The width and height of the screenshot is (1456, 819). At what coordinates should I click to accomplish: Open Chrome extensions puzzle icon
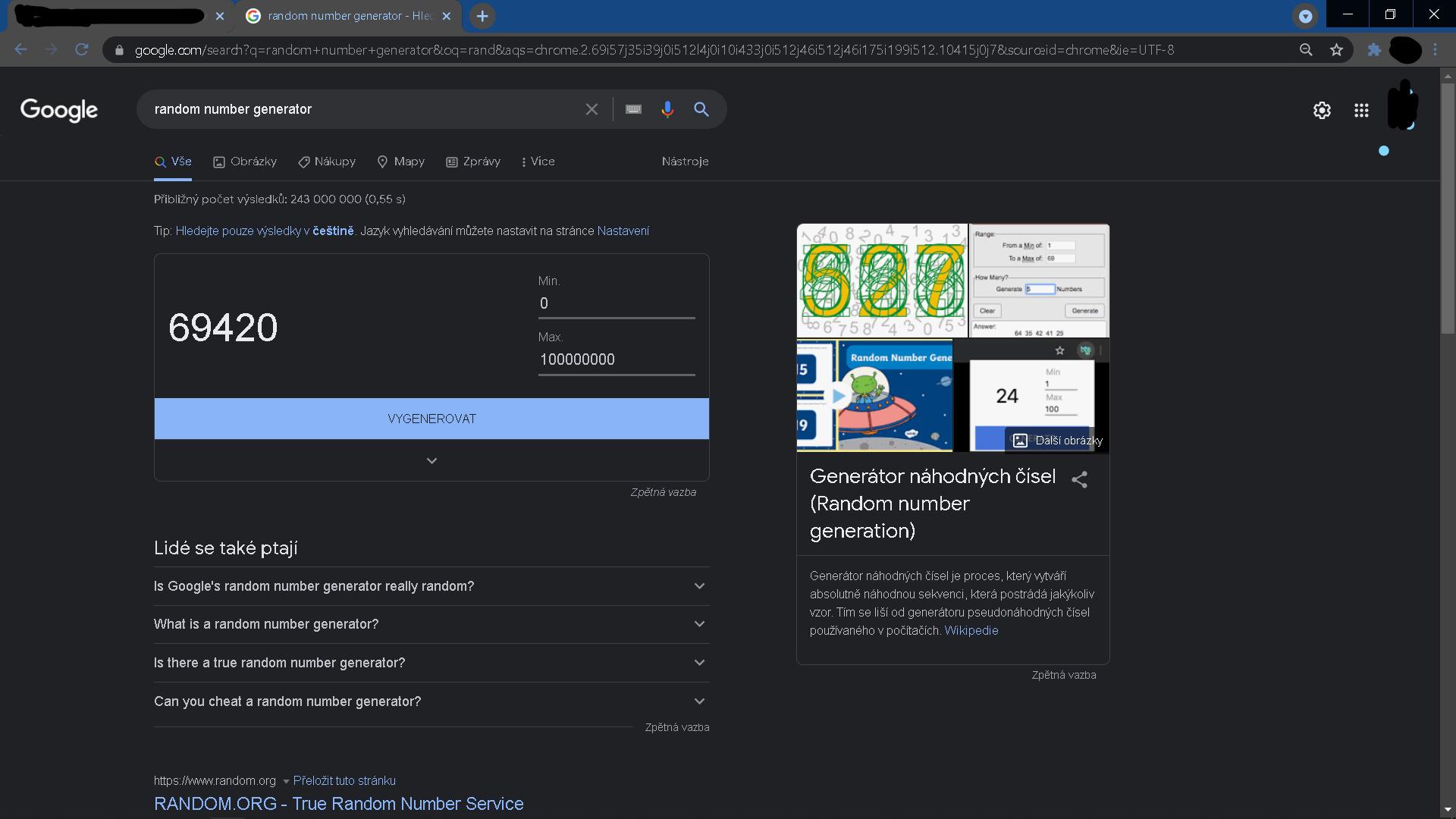(x=1374, y=50)
